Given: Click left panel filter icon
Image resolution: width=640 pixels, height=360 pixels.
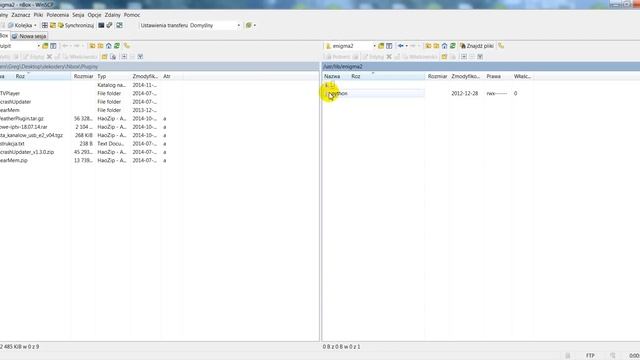Looking at the screenshot, I should [x=53, y=46].
